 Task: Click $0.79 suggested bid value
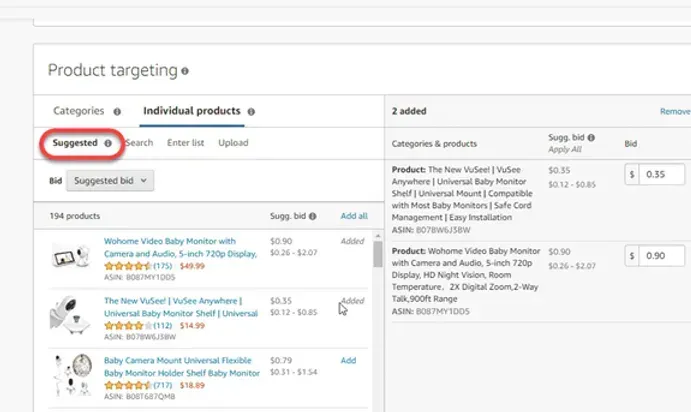tap(281, 360)
